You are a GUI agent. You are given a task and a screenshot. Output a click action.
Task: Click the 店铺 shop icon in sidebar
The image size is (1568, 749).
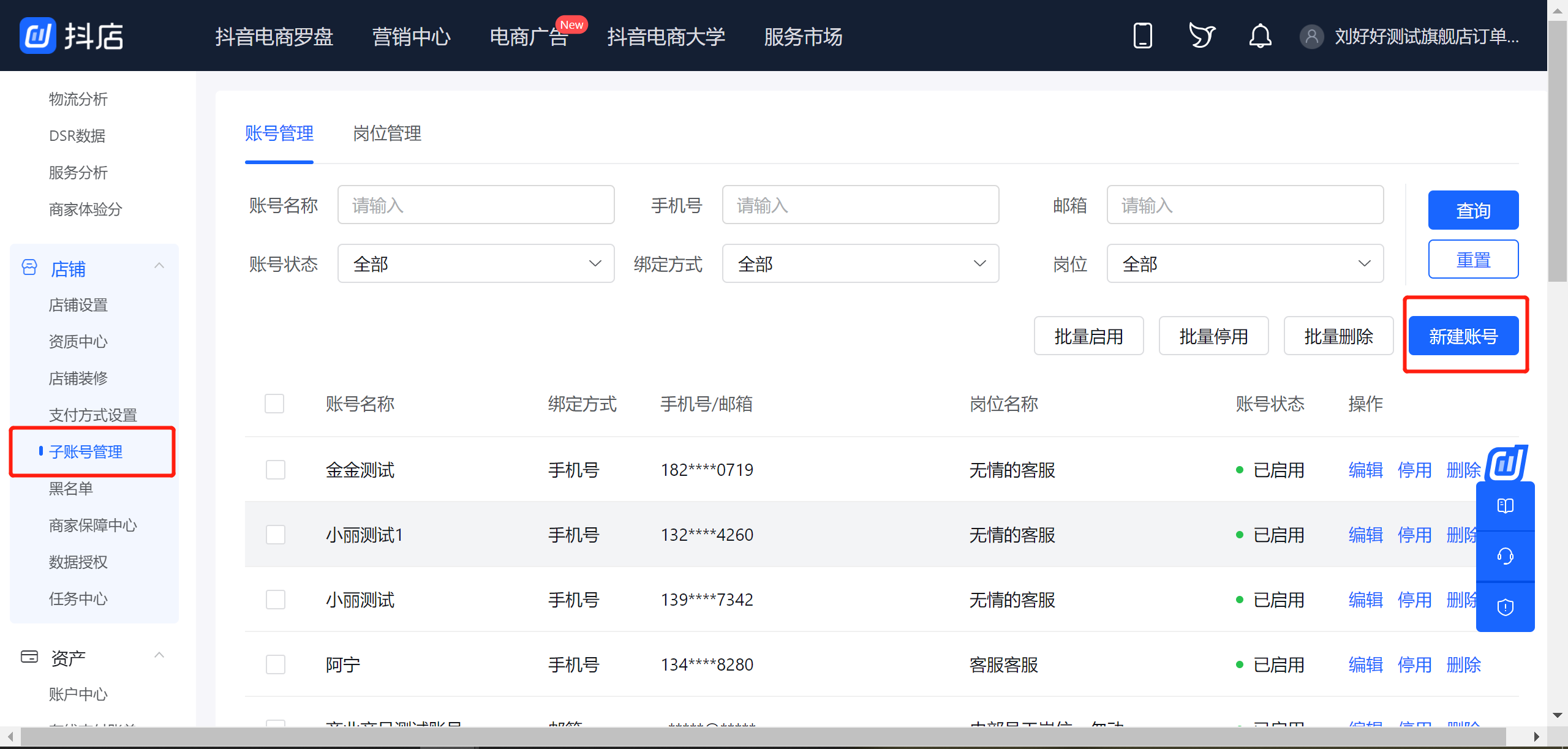coord(29,268)
